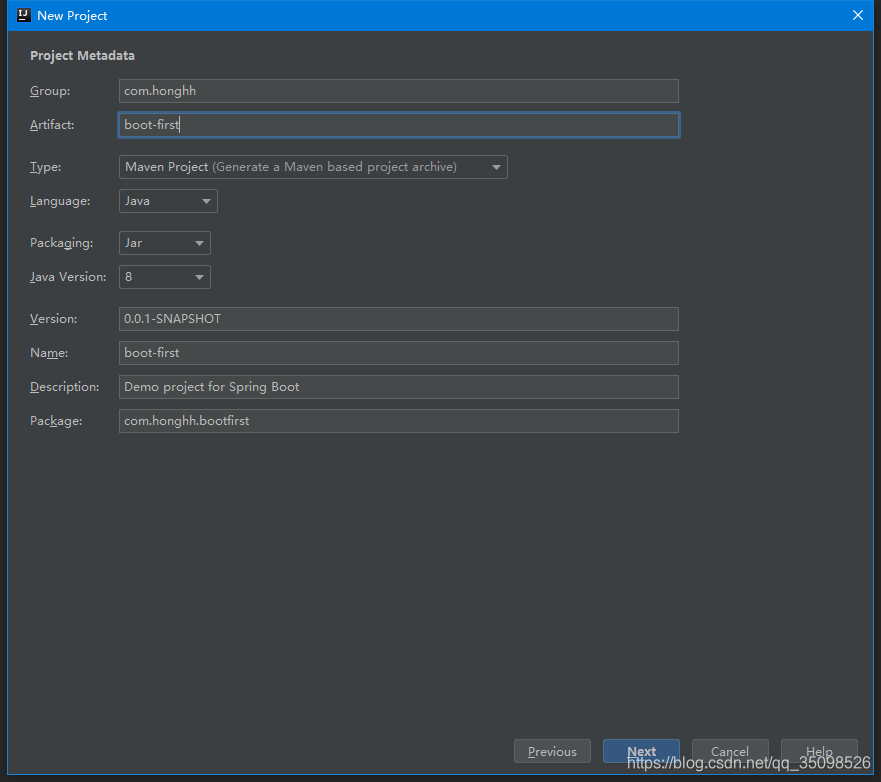Click the Java Version: label
The image size is (881, 782).
click(x=68, y=277)
